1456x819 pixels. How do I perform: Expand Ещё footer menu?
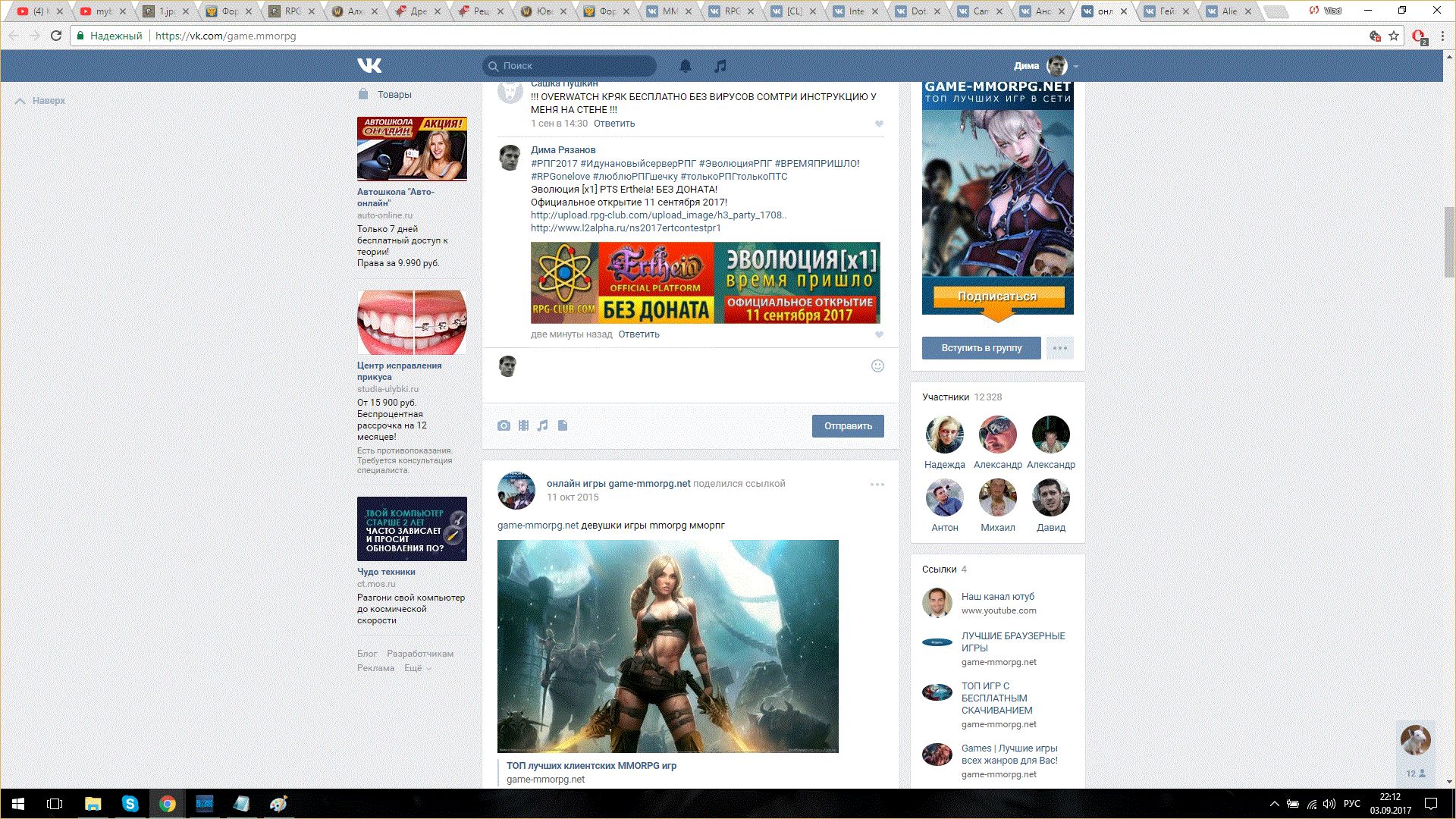tap(417, 668)
